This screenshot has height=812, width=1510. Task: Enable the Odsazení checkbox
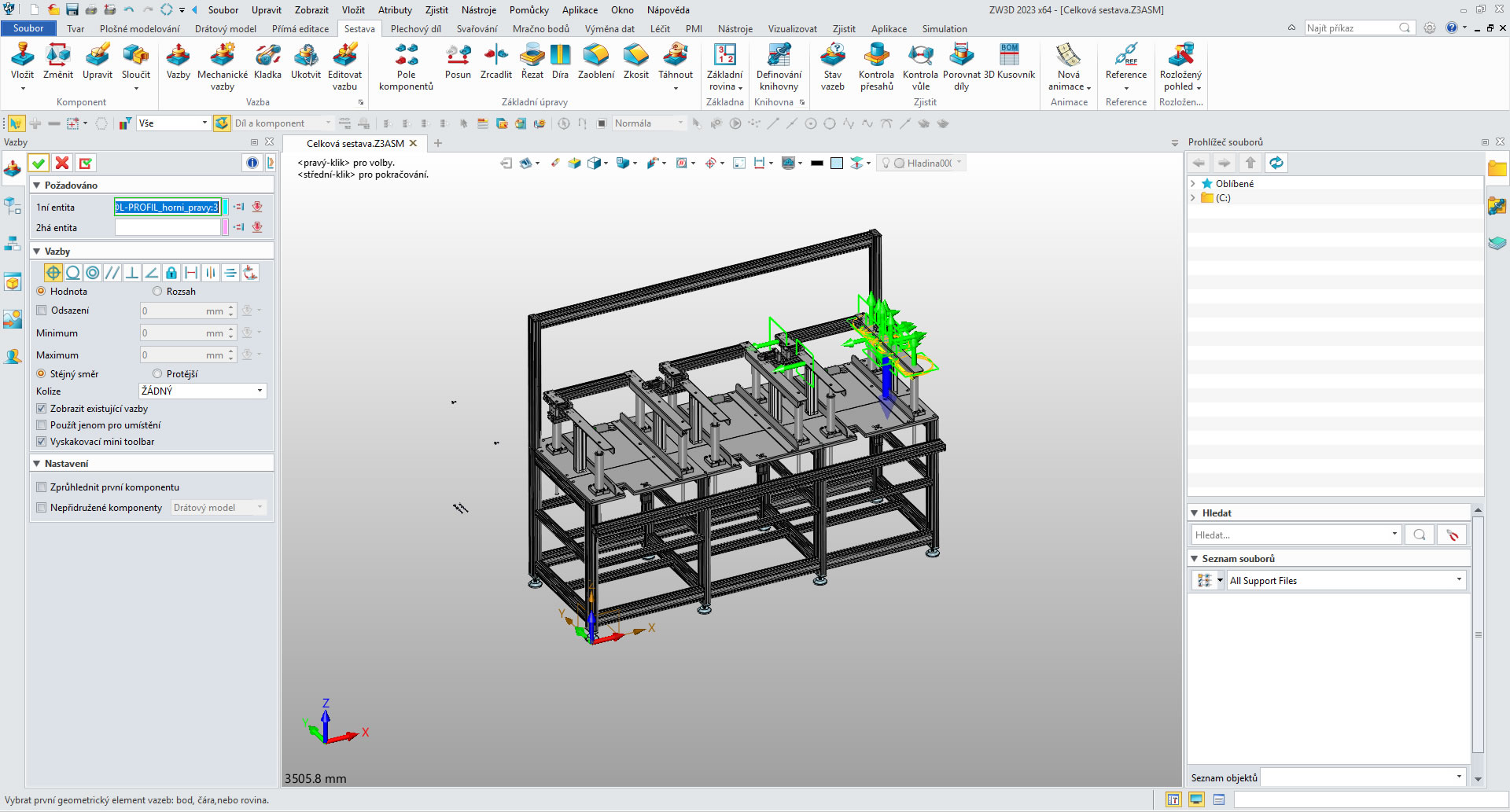point(42,310)
